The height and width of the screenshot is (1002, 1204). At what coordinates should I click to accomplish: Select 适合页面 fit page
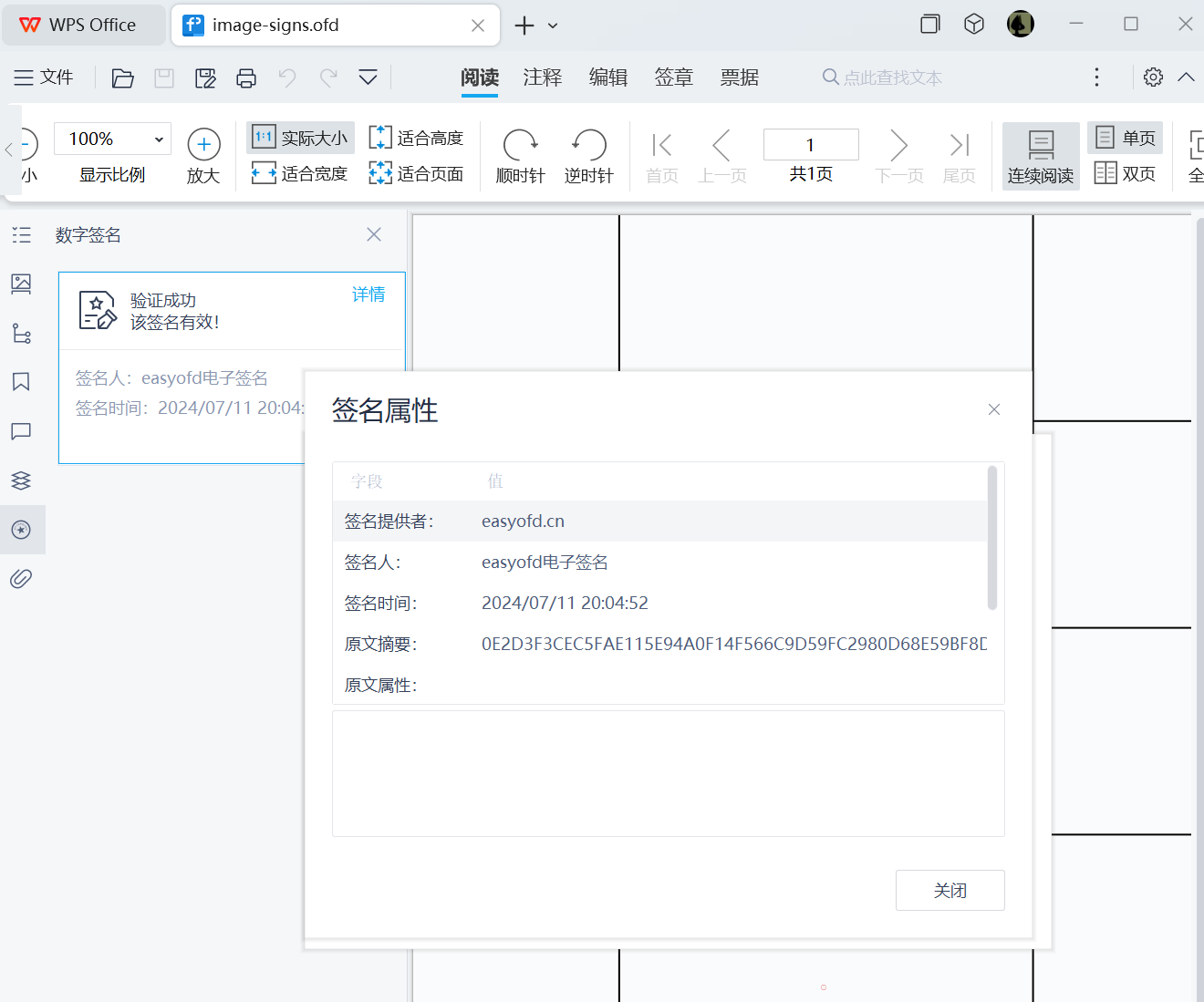(x=416, y=173)
